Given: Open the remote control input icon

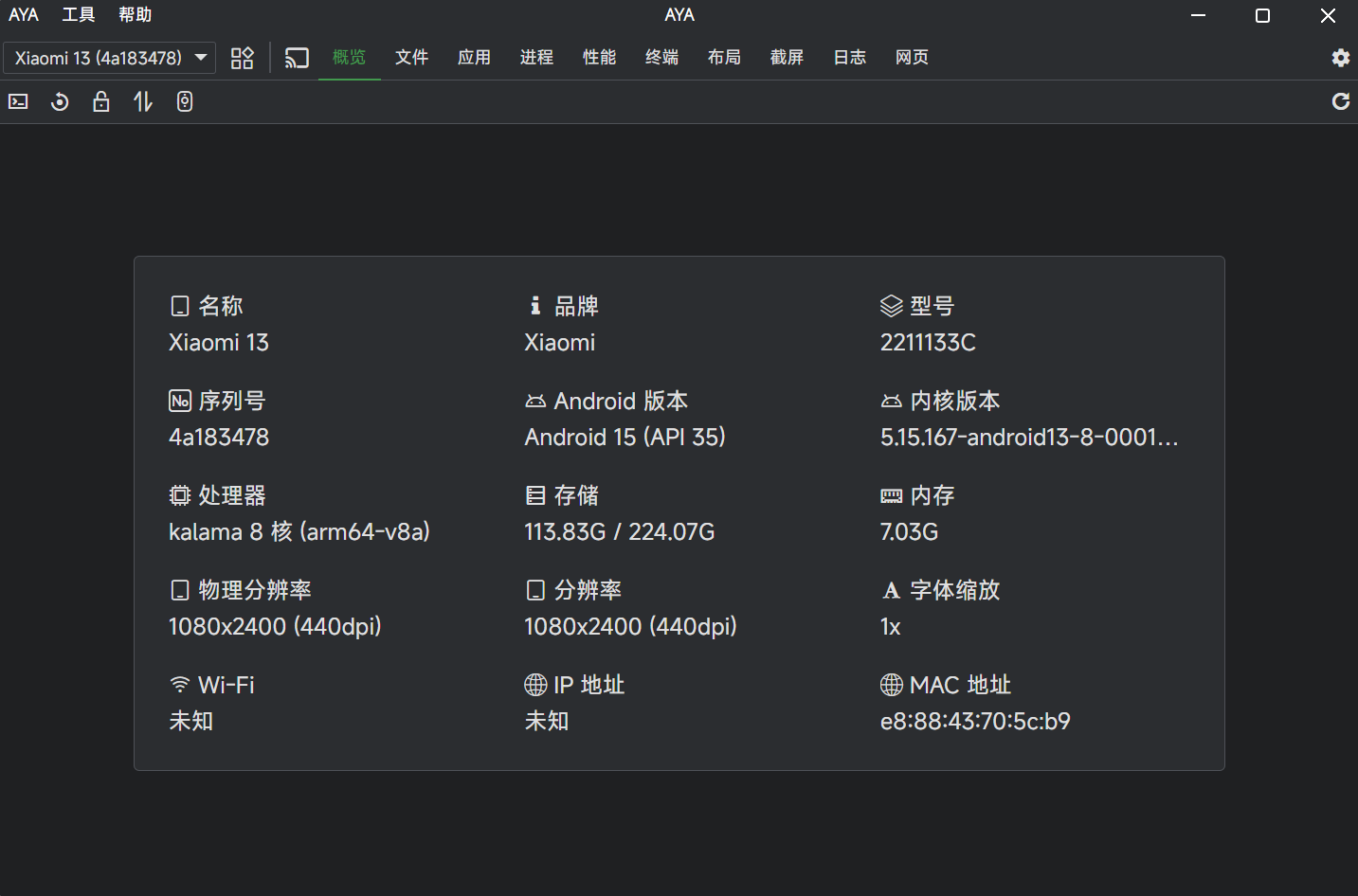Looking at the screenshot, I should coord(184,101).
